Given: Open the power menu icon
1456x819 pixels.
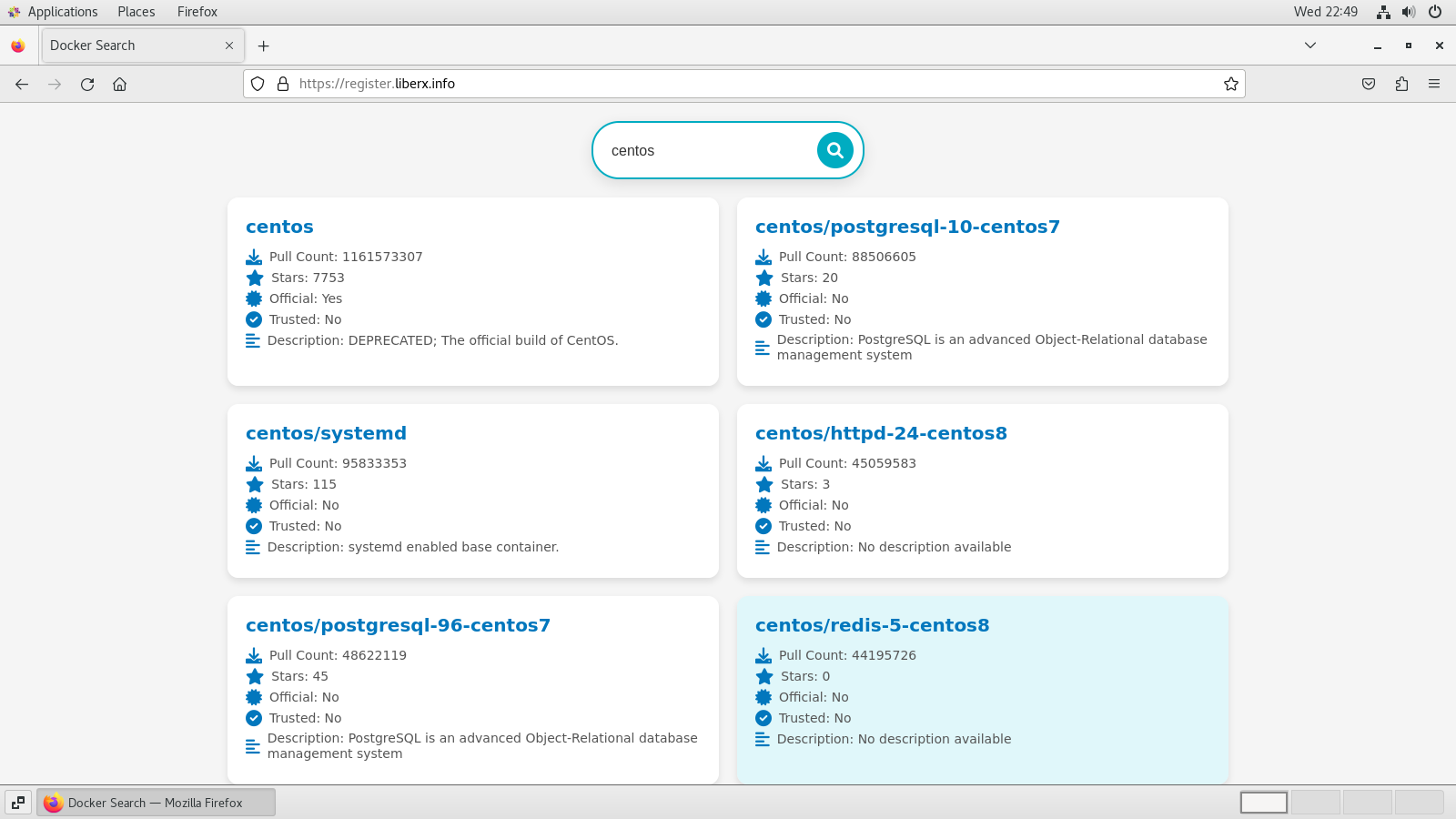Looking at the screenshot, I should coord(1435,12).
